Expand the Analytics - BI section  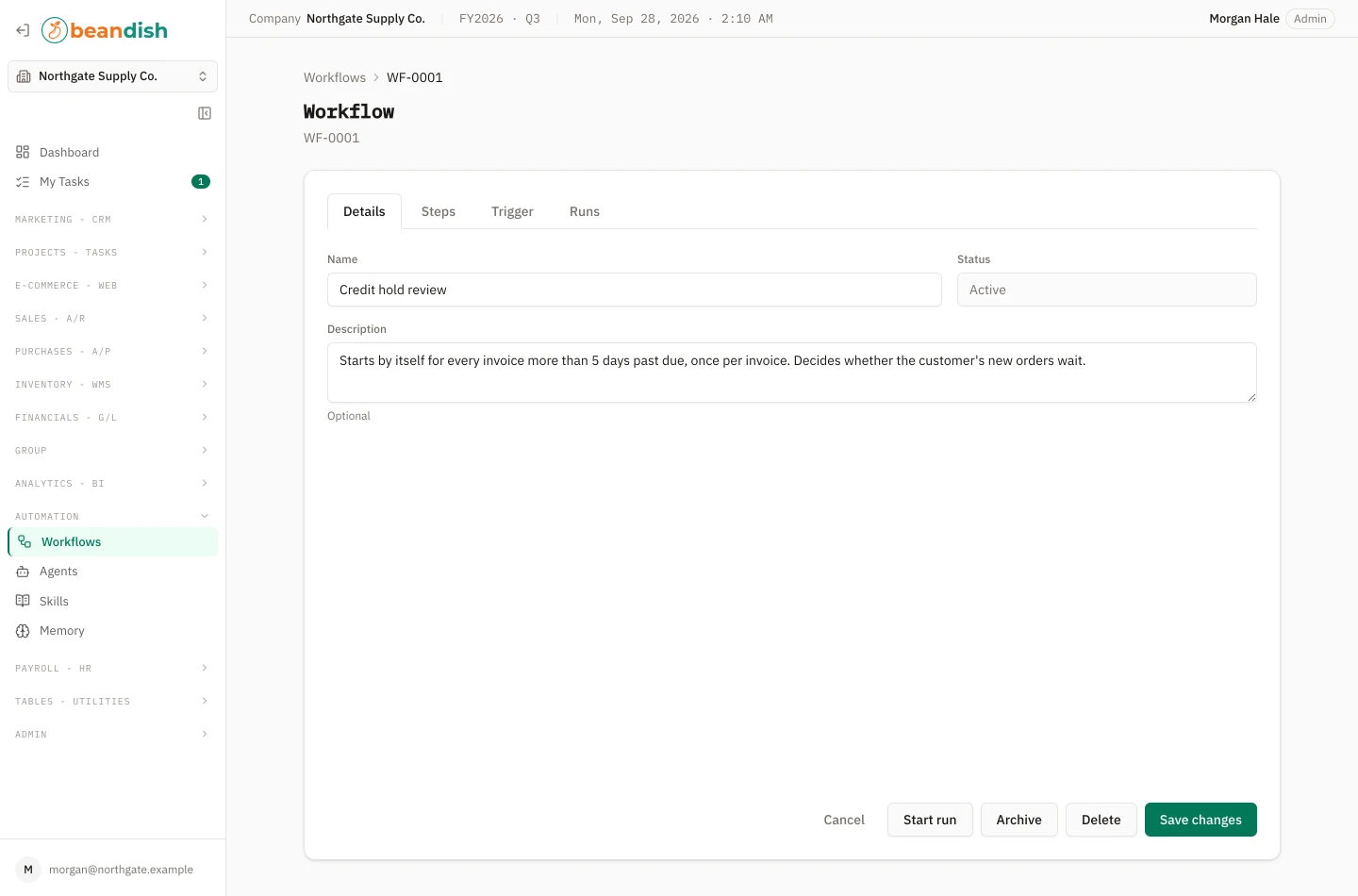(x=112, y=484)
